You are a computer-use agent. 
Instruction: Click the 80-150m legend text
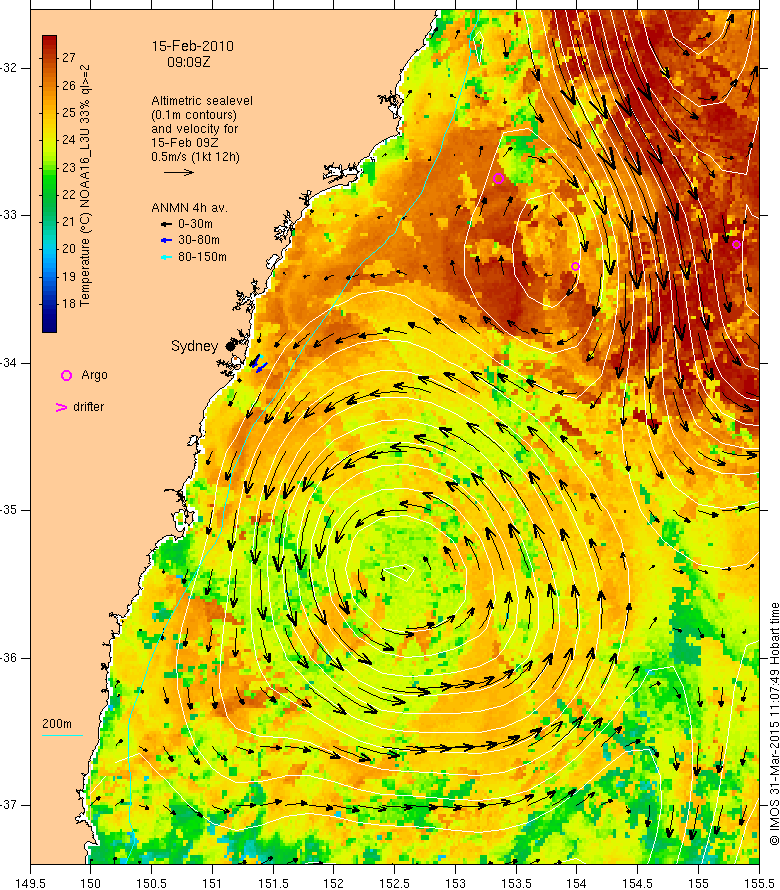coord(202,257)
